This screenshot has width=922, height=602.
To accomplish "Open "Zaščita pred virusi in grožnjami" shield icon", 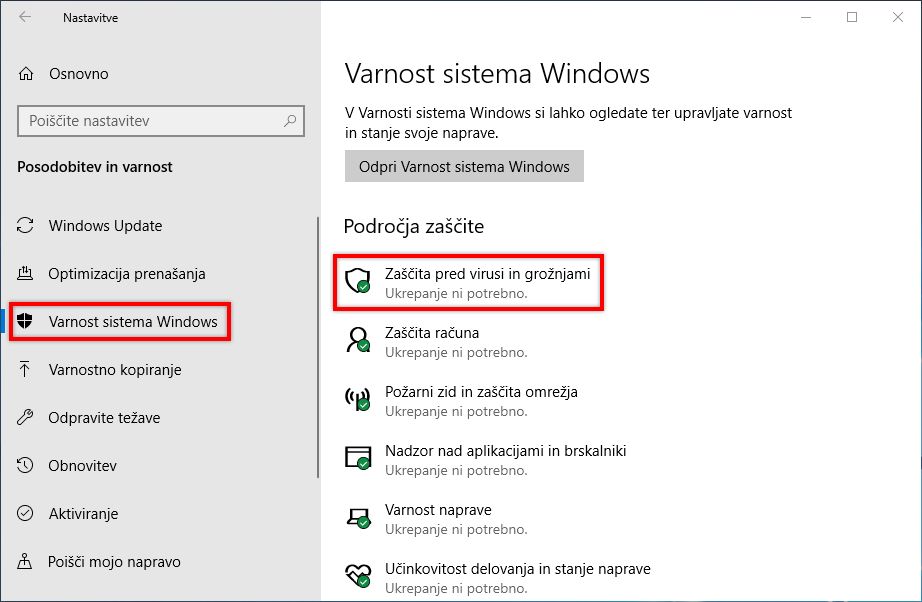I will [x=358, y=280].
